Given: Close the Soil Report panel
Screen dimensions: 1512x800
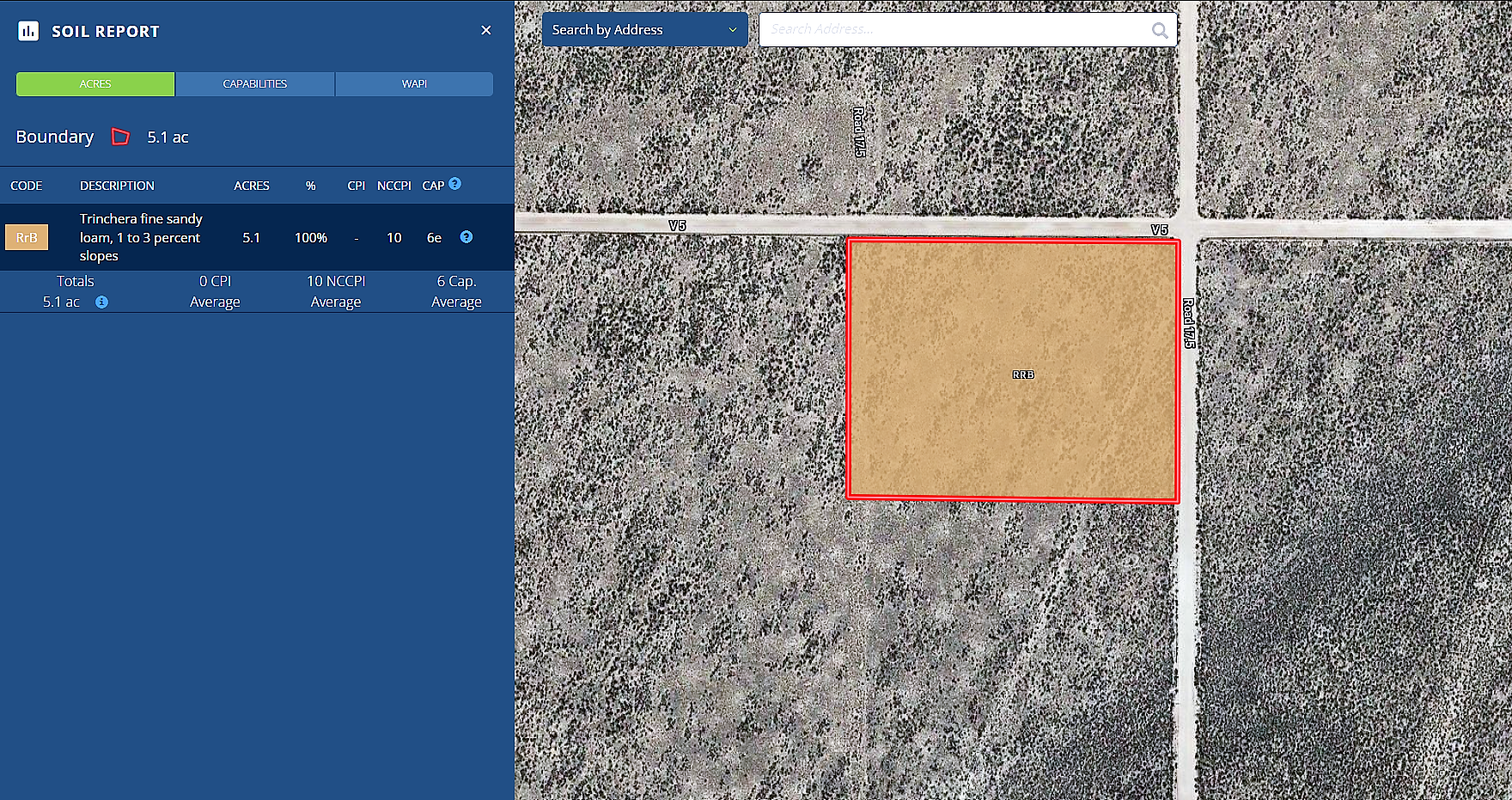Looking at the screenshot, I should point(486,30).
